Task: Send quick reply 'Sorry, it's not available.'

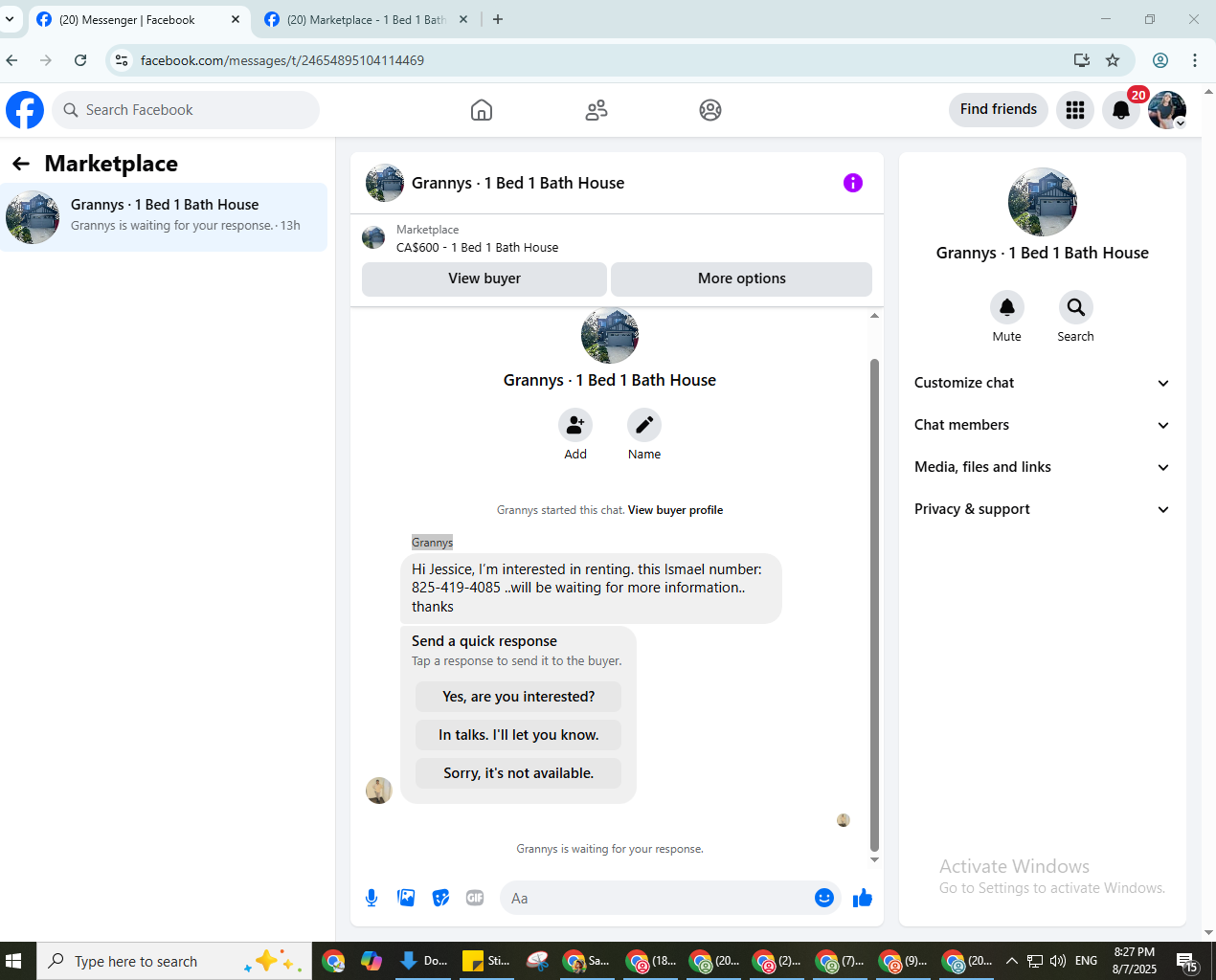Action: point(518,773)
